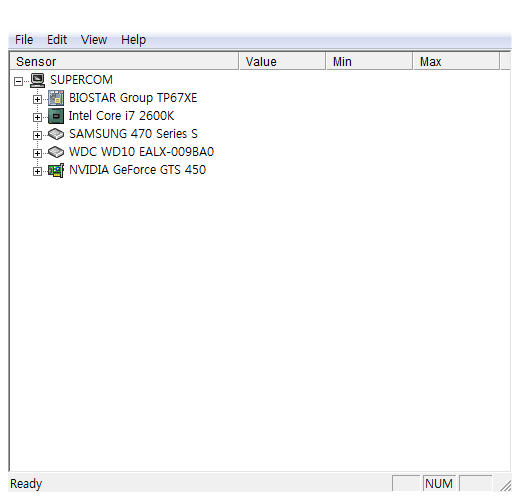Expand the NVIDIA GeForce GTS 450 node
Screen dimensions: 520x500
click(37, 171)
